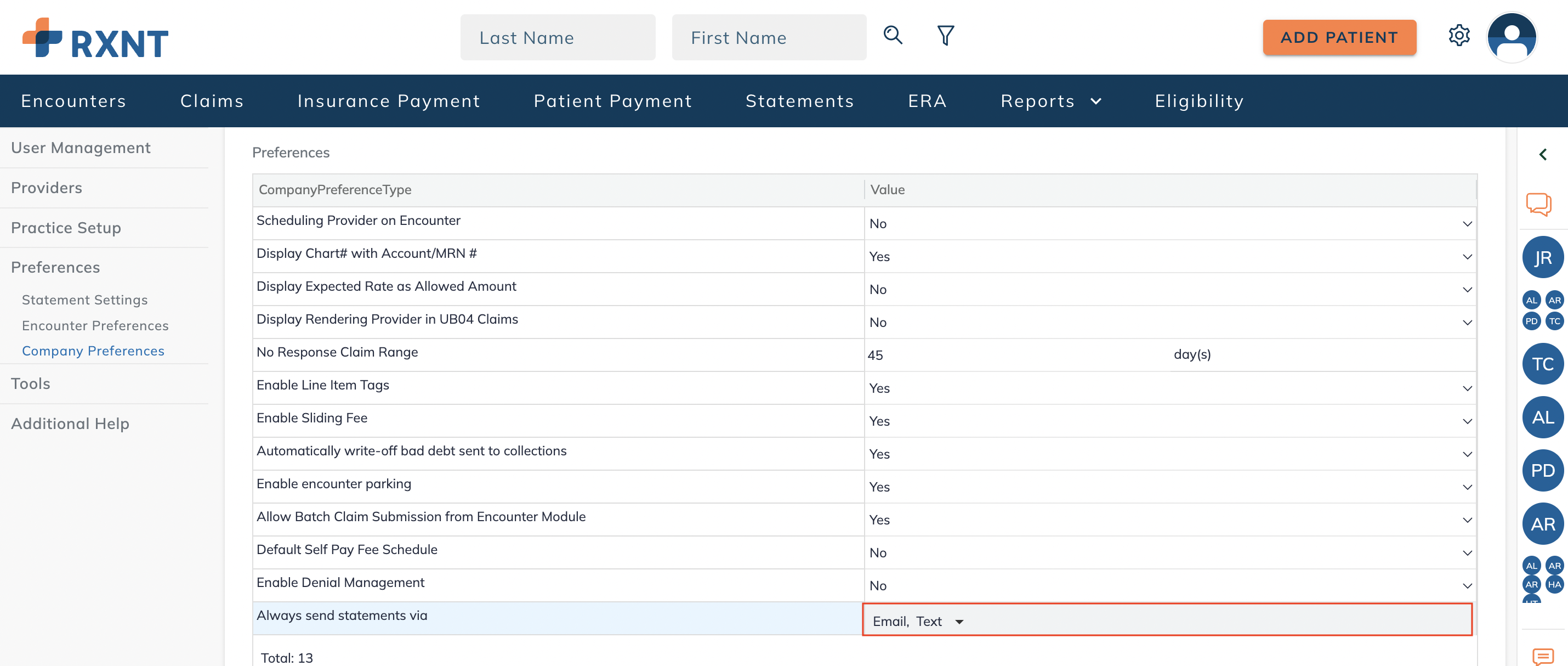The width and height of the screenshot is (1568, 666).
Task: Open Display Chart# with Account/MRN # dropdown
Action: click(x=1170, y=257)
